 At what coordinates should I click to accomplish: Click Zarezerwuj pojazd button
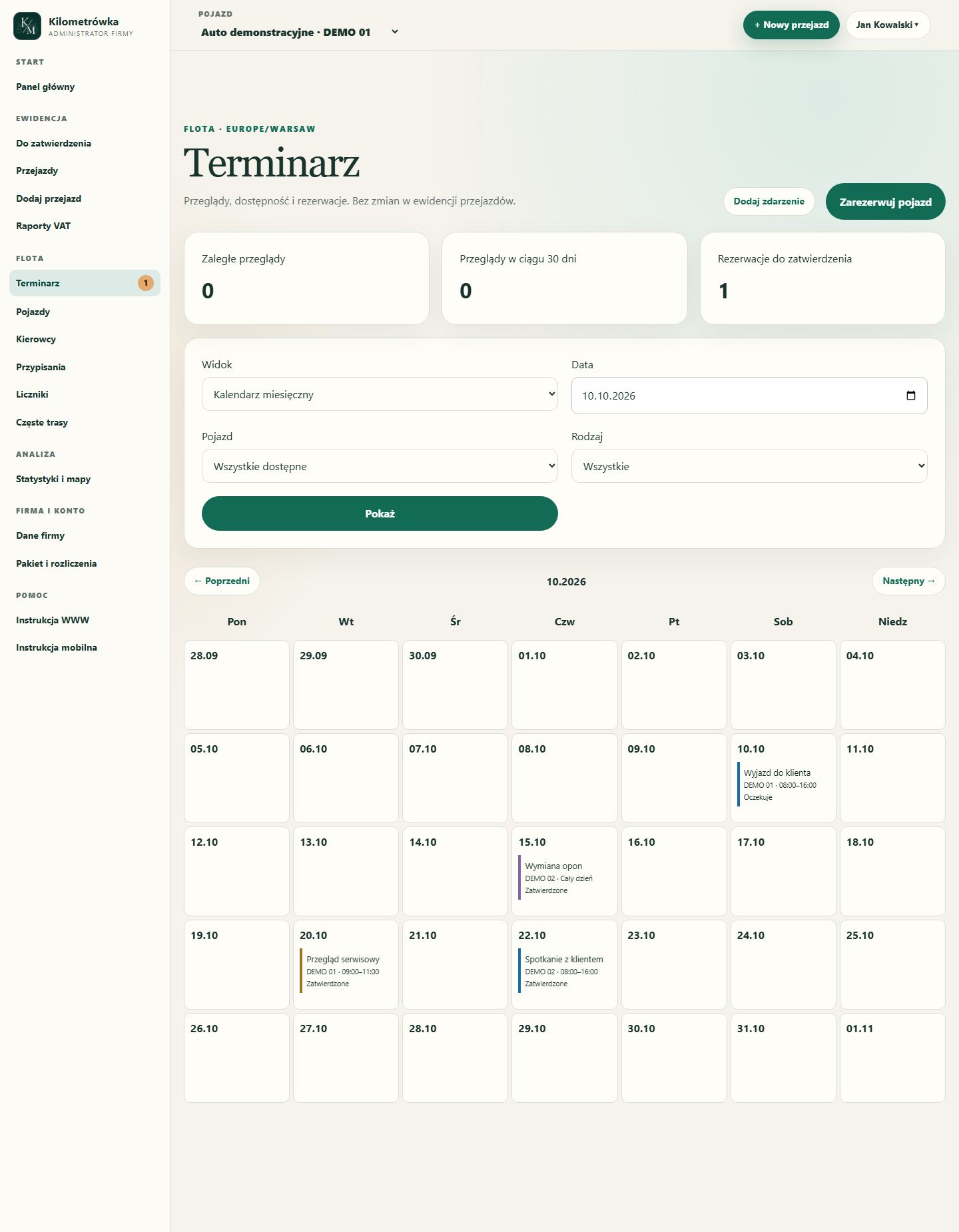pos(885,202)
